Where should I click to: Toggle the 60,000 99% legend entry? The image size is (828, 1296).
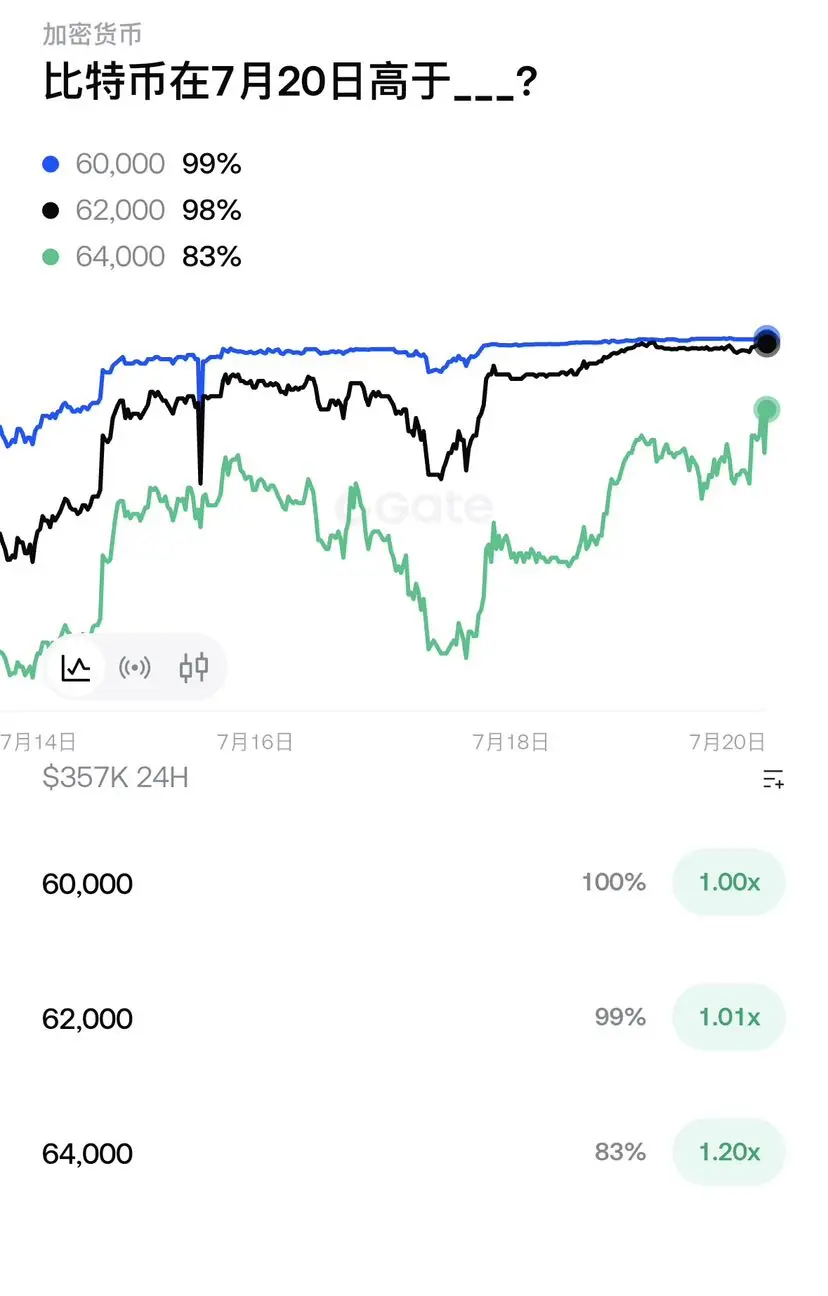point(143,164)
